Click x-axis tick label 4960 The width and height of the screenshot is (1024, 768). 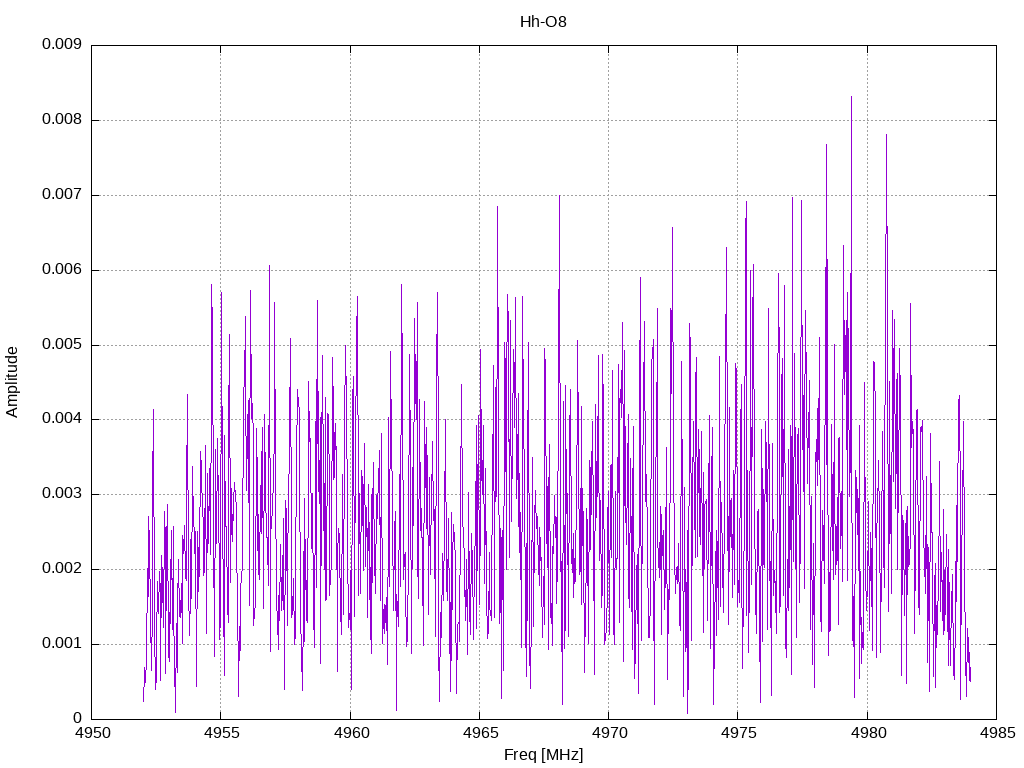point(351,733)
